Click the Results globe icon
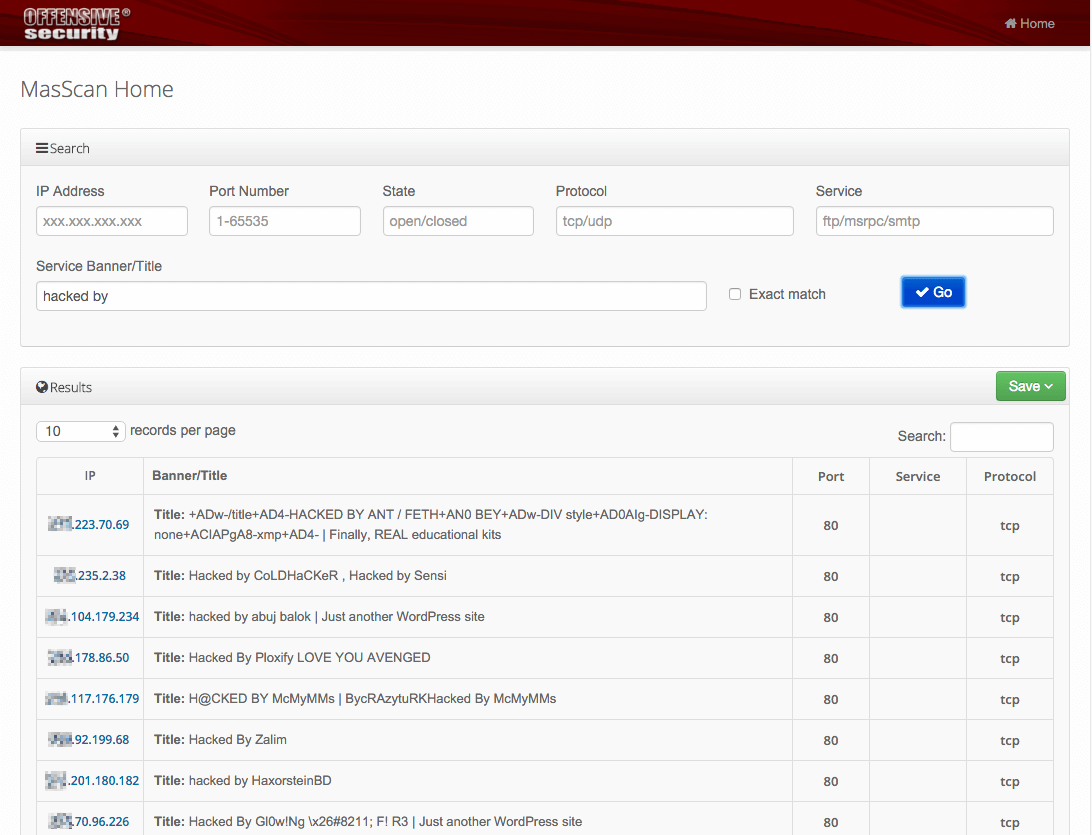Image resolution: width=1092 pixels, height=835 pixels. click(x=42, y=387)
